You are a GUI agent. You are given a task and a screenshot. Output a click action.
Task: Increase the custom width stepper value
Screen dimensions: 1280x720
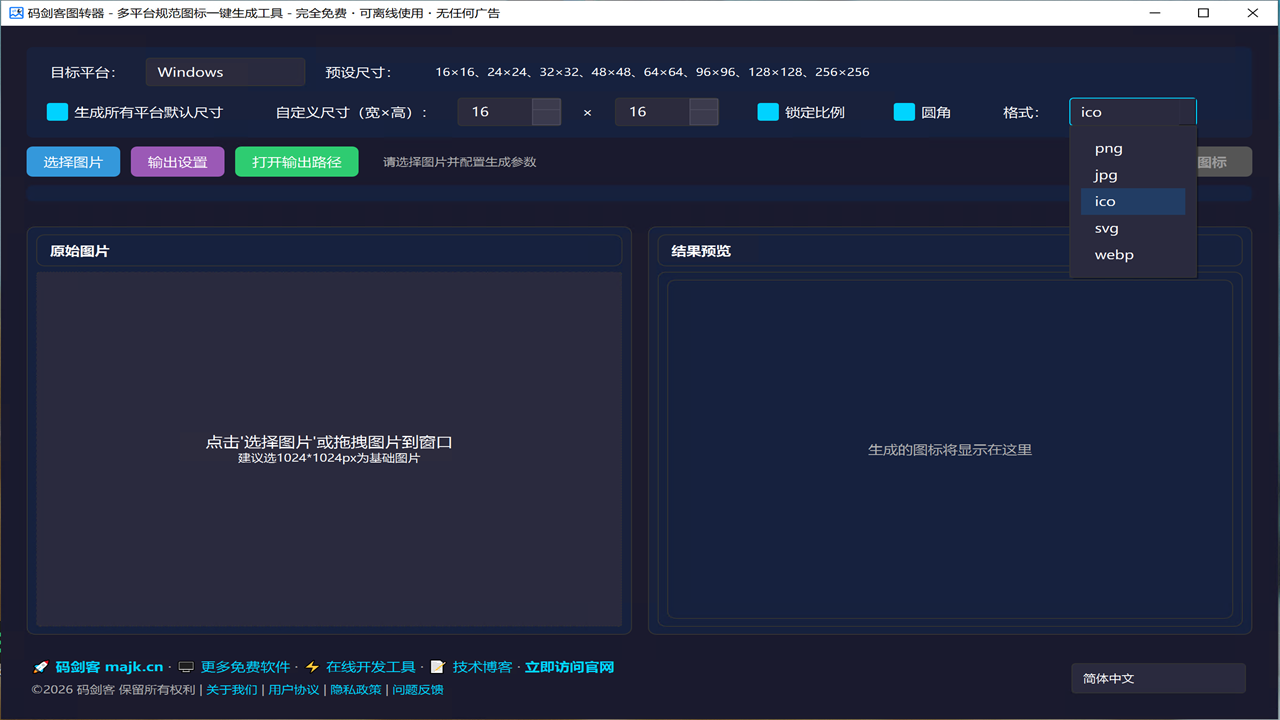pos(546,105)
